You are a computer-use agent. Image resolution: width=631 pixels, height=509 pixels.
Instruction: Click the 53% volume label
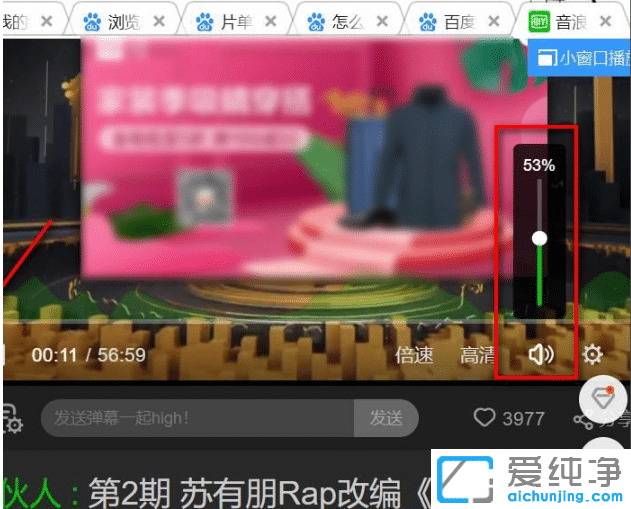[539, 165]
